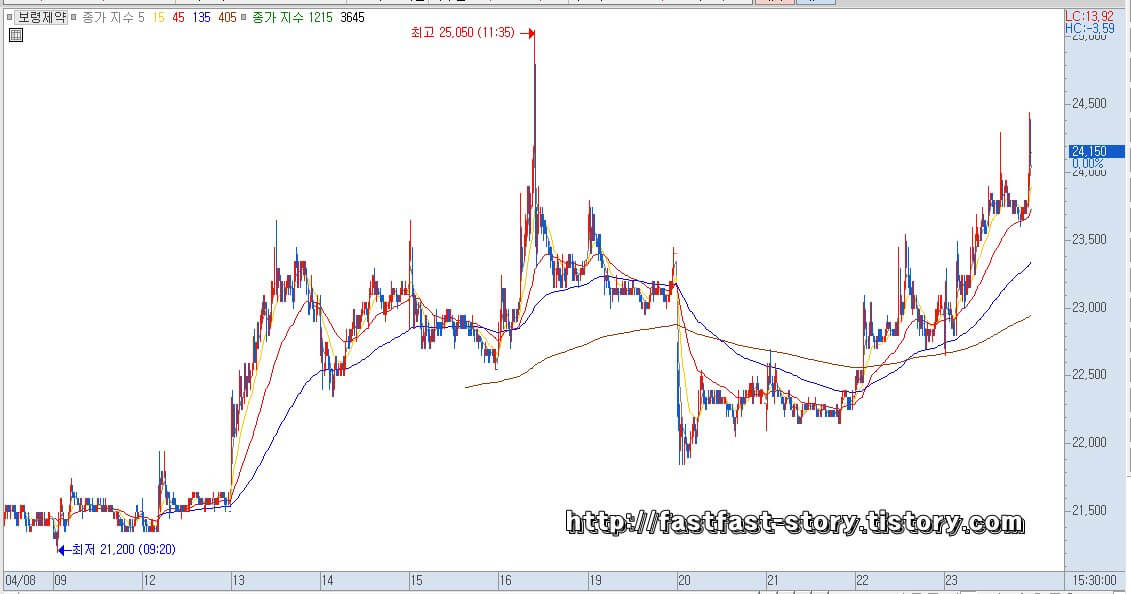Click the small square marker before 보령제약
This screenshot has height=594, width=1131.
point(9,17)
